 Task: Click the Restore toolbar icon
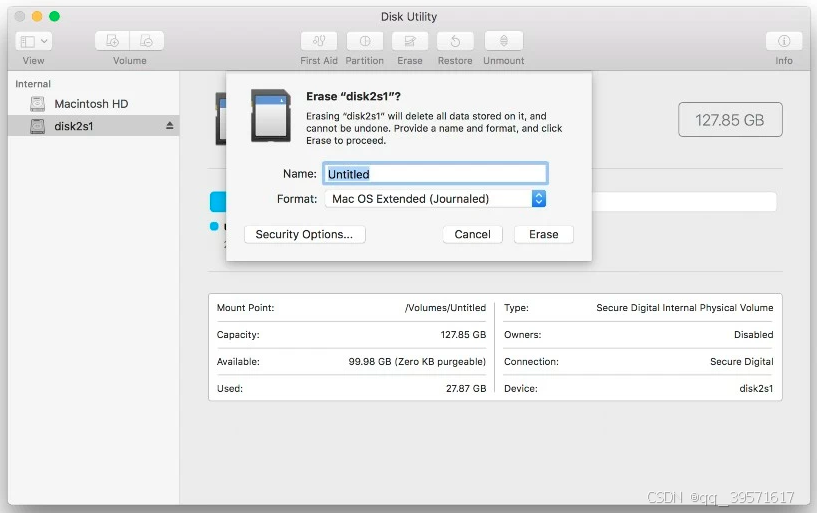455,41
